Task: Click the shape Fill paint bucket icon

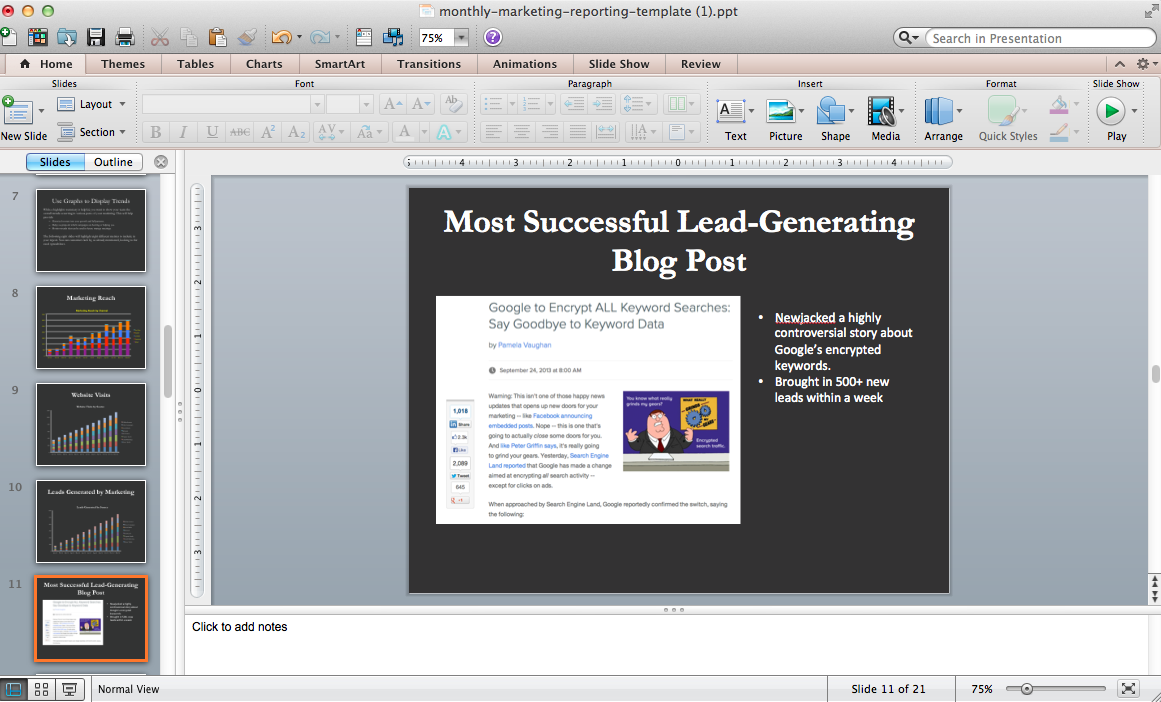Action: point(1059,104)
